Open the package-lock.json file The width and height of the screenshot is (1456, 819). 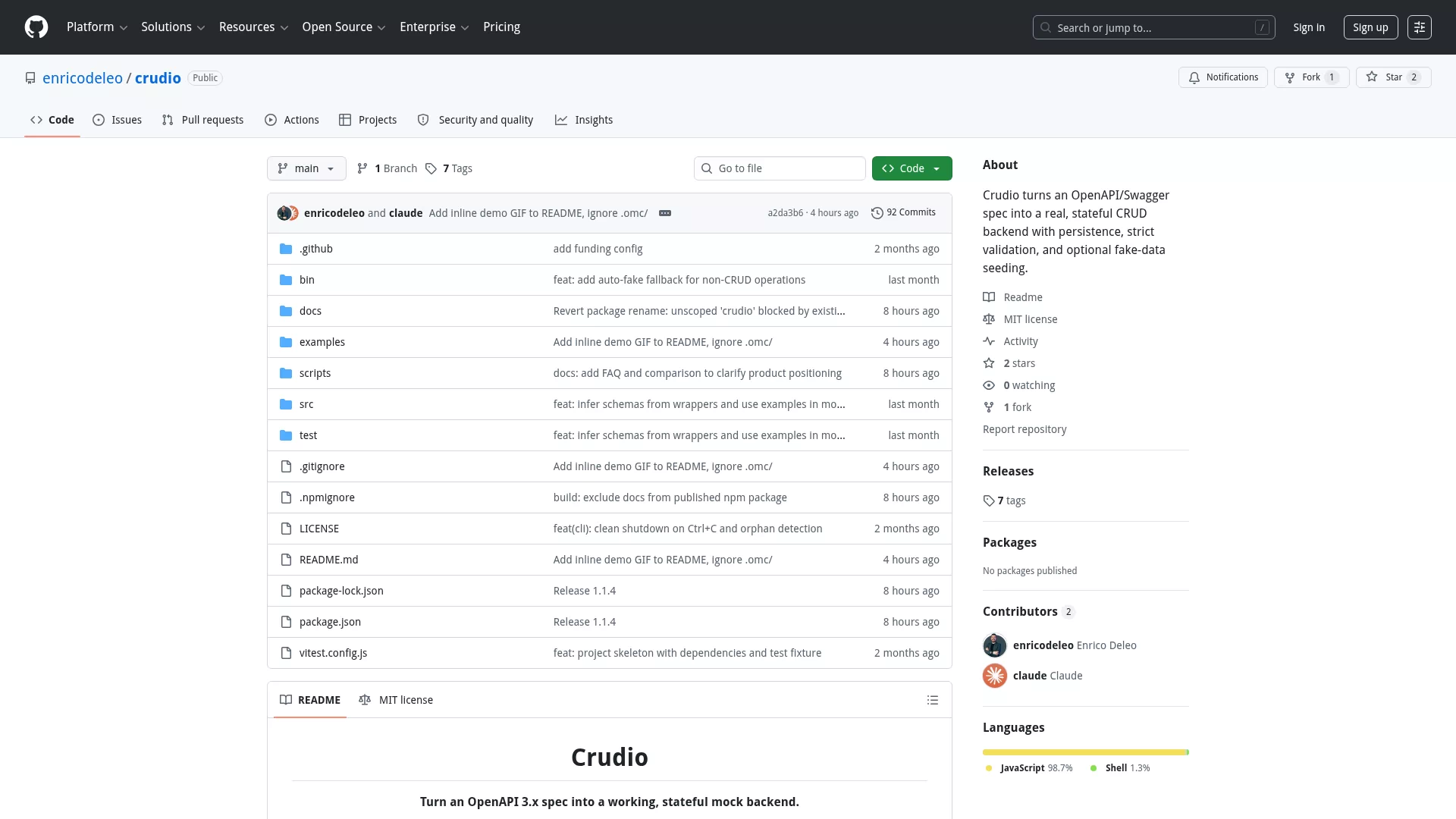point(341,591)
